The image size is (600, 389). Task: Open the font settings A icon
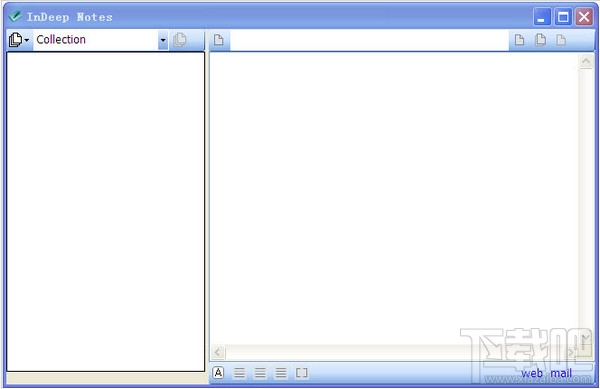click(x=218, y=373)
